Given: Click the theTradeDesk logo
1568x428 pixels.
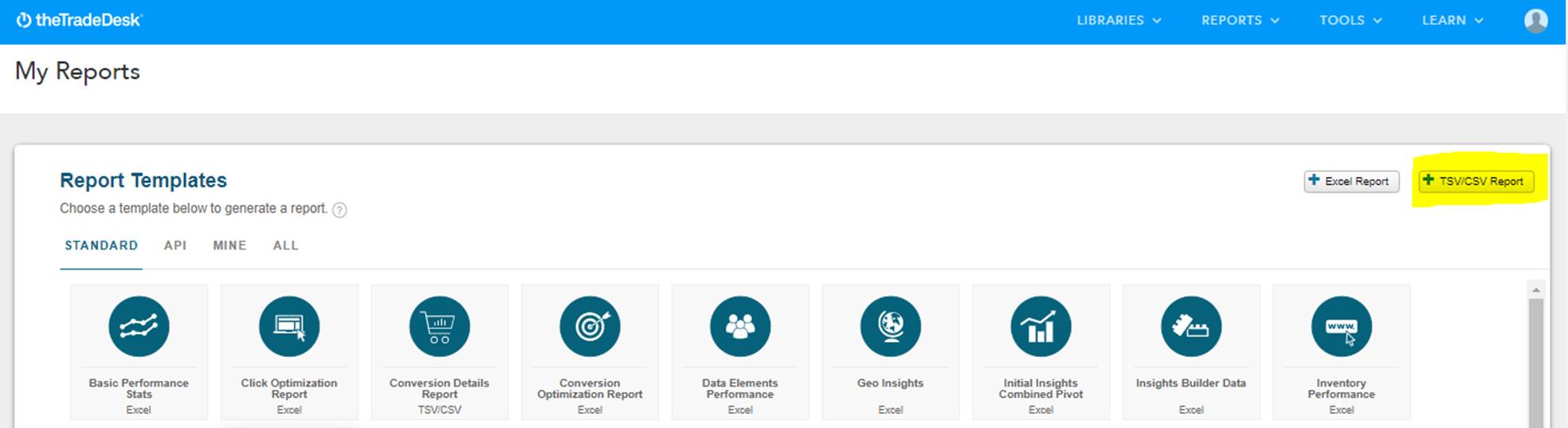Looking at the screenshot, I should coord(79,21).
